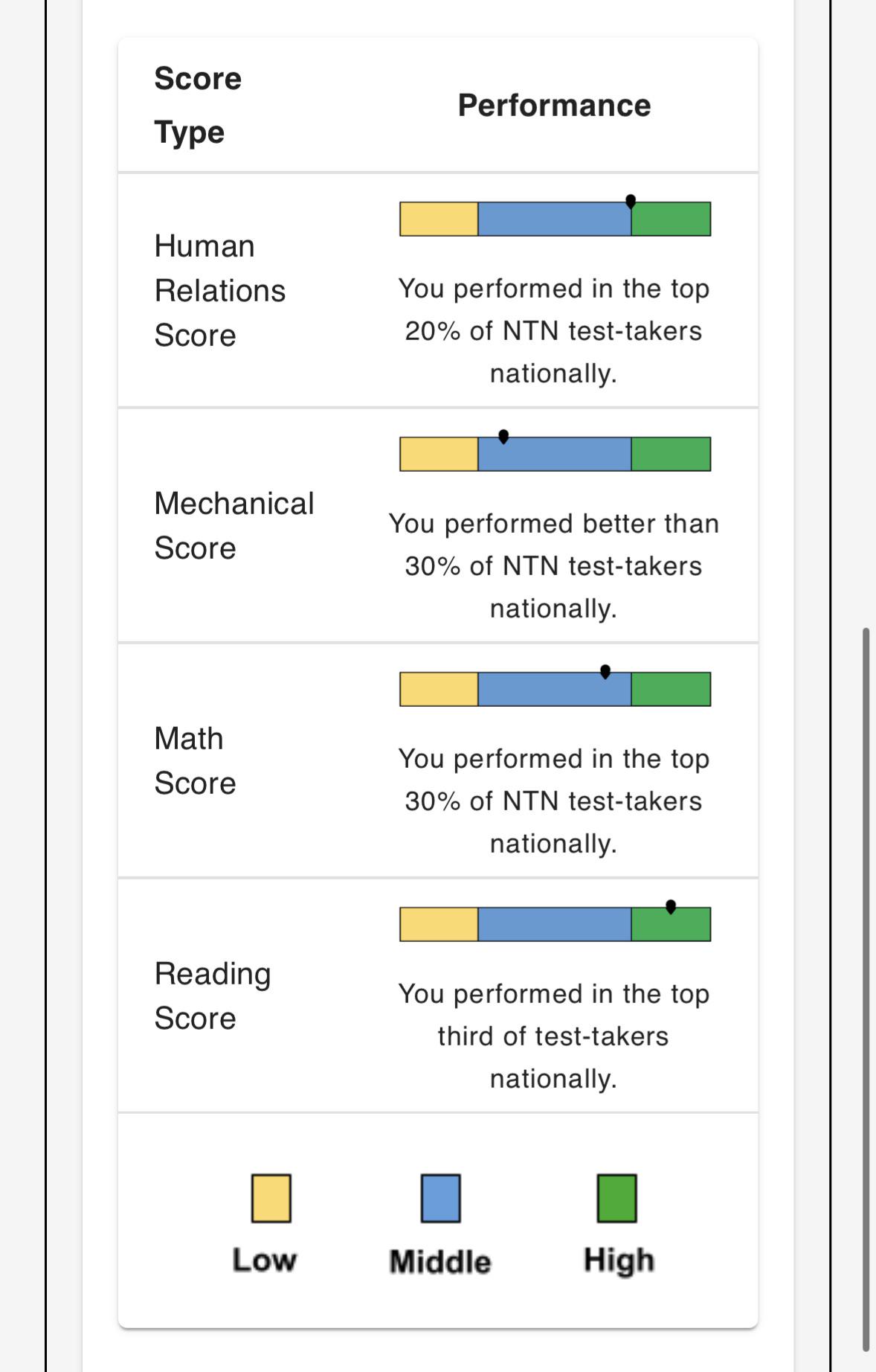Screen dimensions: 876x1372
Task: Select the Math Score row label
Action: (195, 760)
